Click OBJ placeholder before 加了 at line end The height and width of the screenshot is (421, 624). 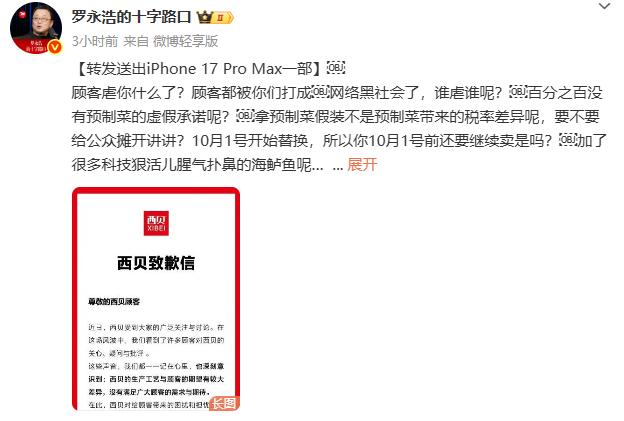coord(568,140)
